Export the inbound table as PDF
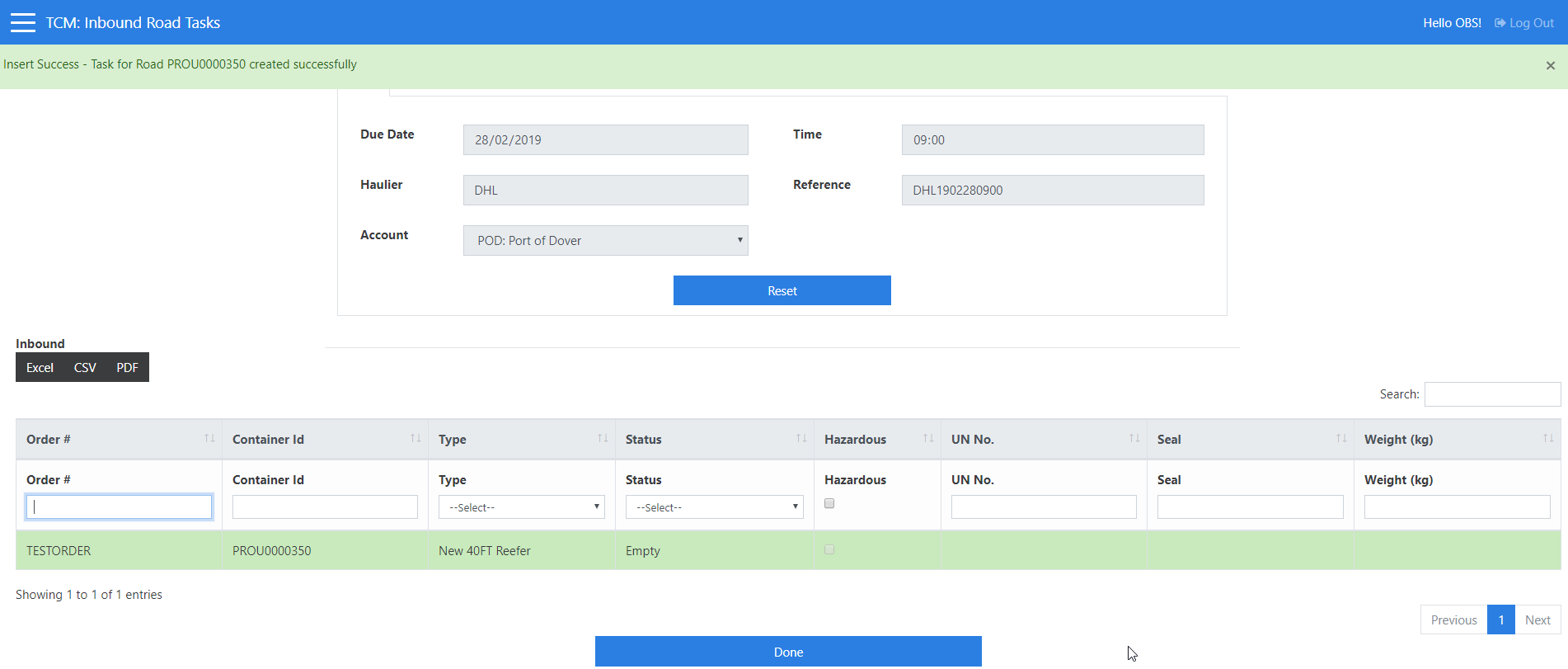This screenshot has height=669, width=1568. tap(127, 368)
